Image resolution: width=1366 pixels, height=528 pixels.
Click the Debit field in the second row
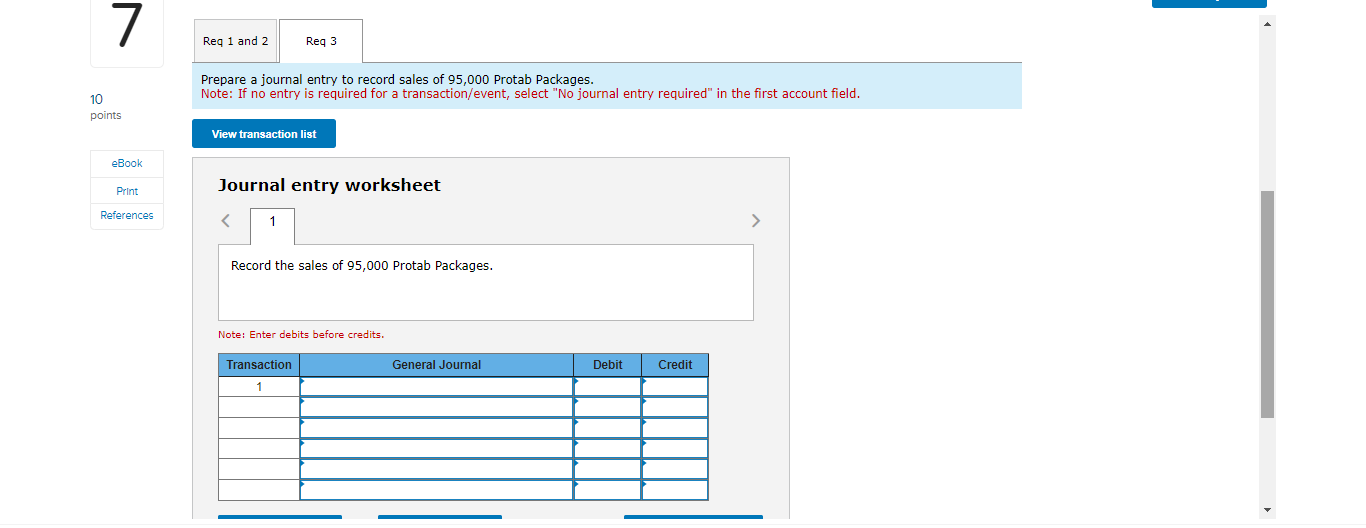[608, 407]
